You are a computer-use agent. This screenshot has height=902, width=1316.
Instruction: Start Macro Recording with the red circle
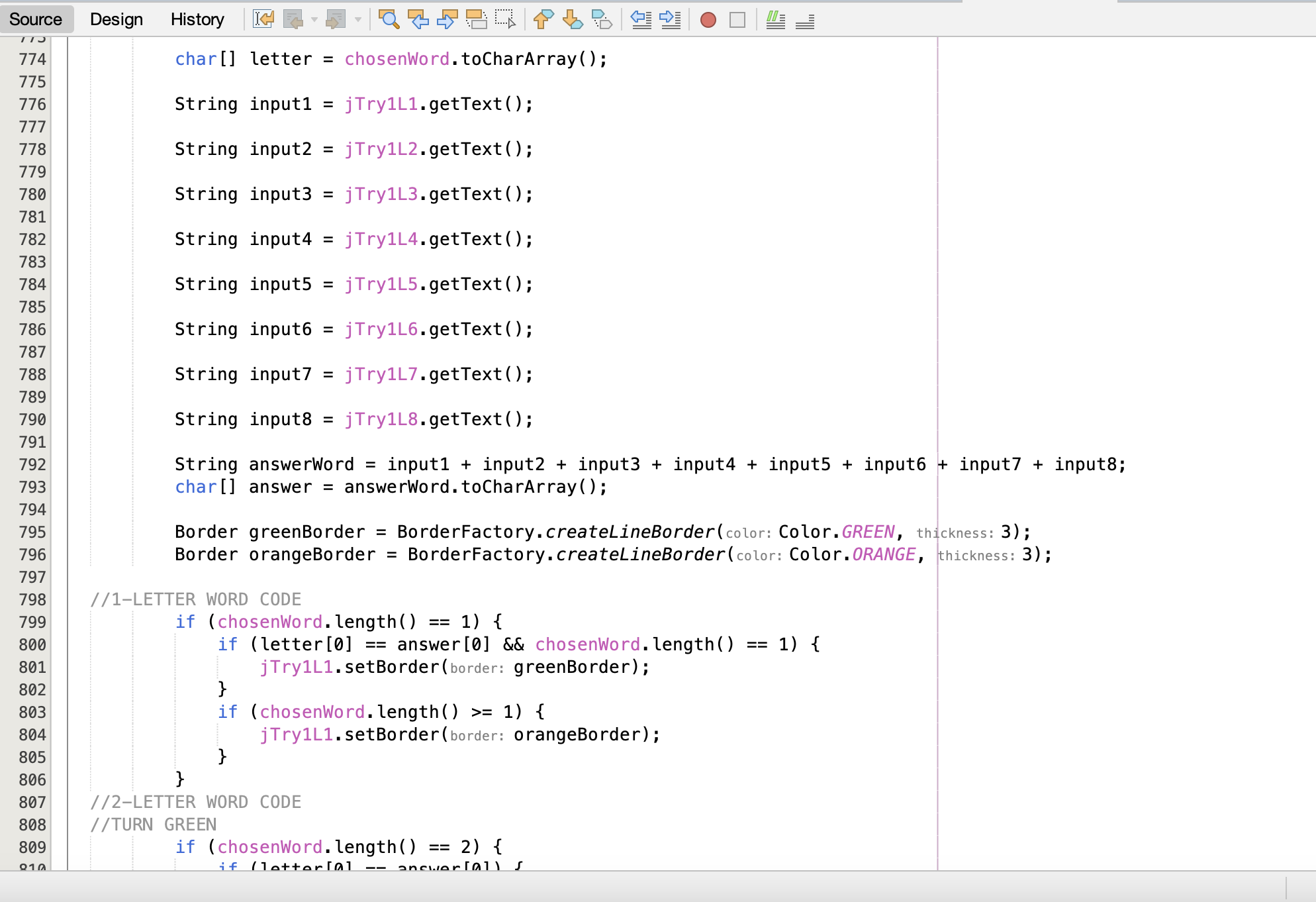click(708, 20)
